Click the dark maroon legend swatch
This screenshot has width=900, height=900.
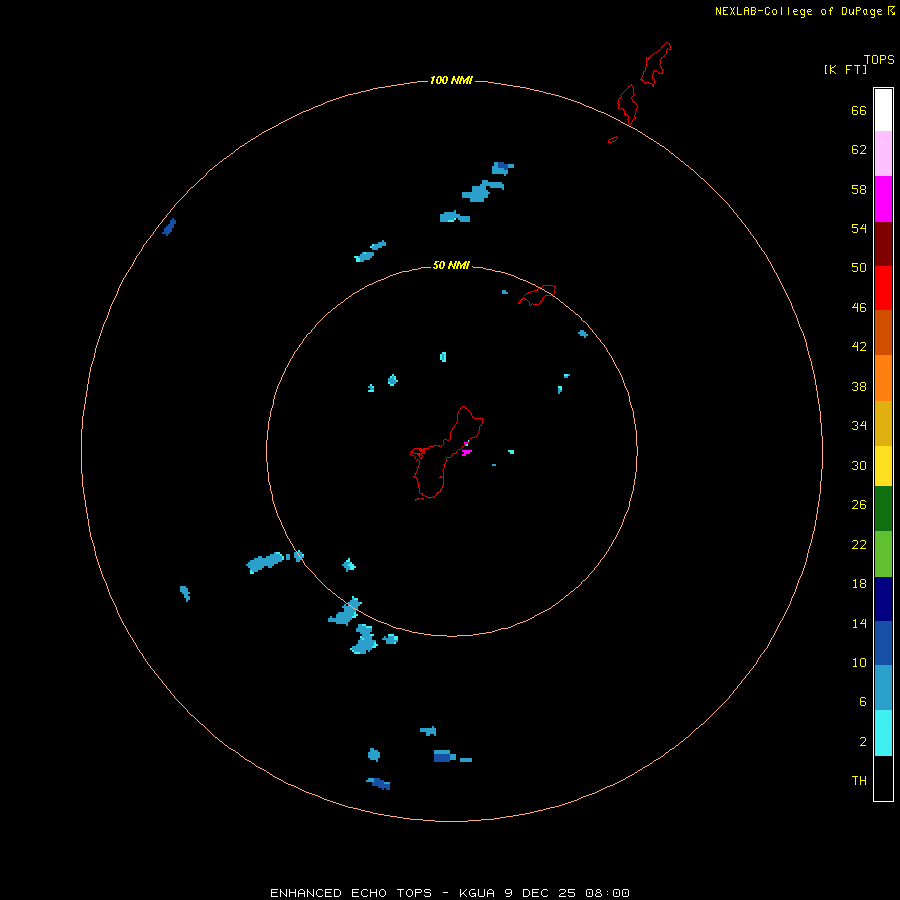(883, 243)
